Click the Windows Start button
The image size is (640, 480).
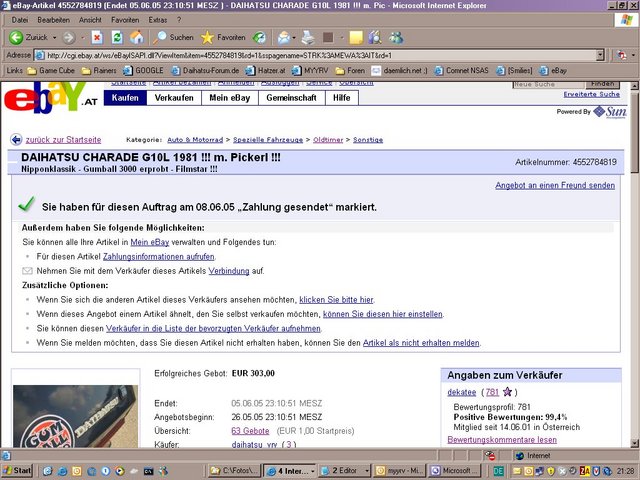[x=18, y=469]
